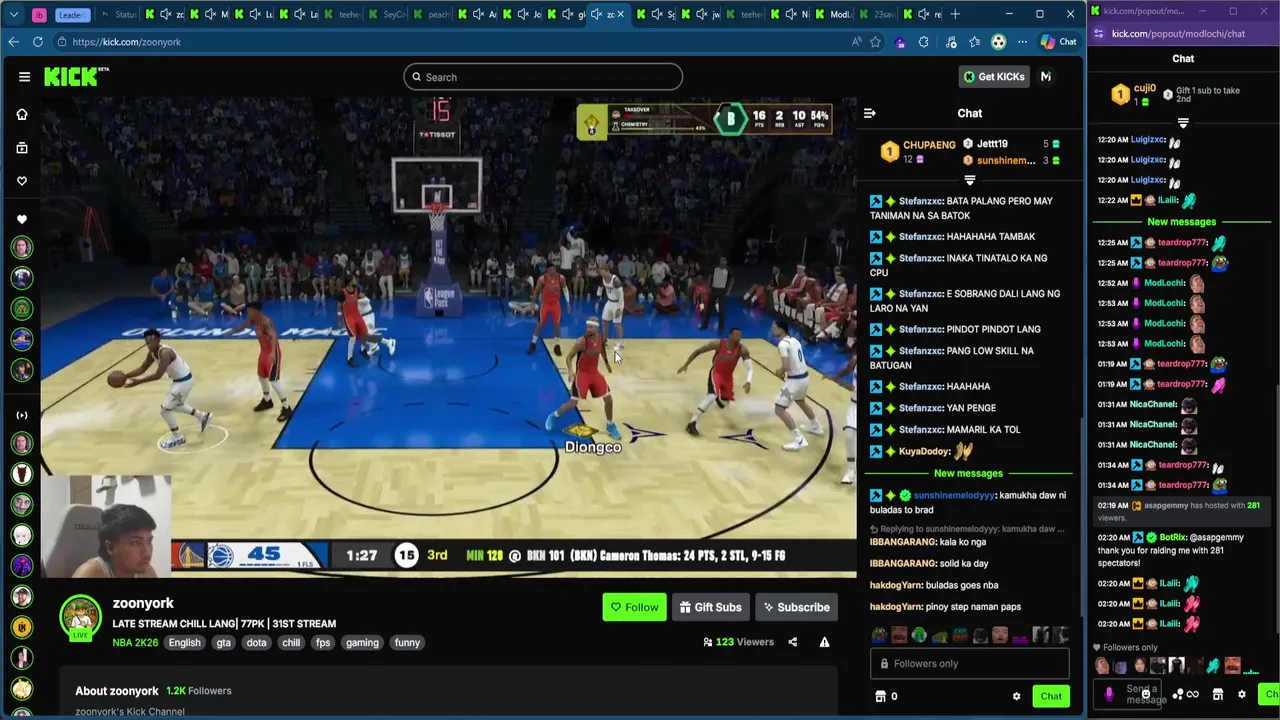Focus the Kick Search field
This screenshot has width=1280, height=720.
543,77
